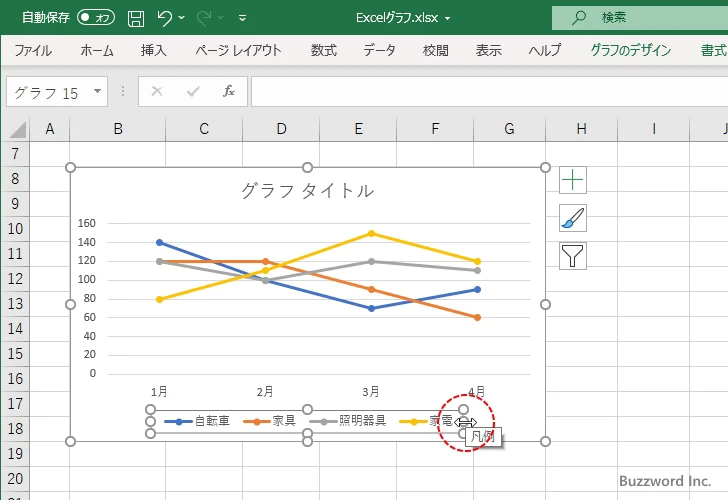Viewport: 728px width, 500px height.
Task: Open Customize Quick Access Toolbar dropdown
Action: tap(243, 18)
